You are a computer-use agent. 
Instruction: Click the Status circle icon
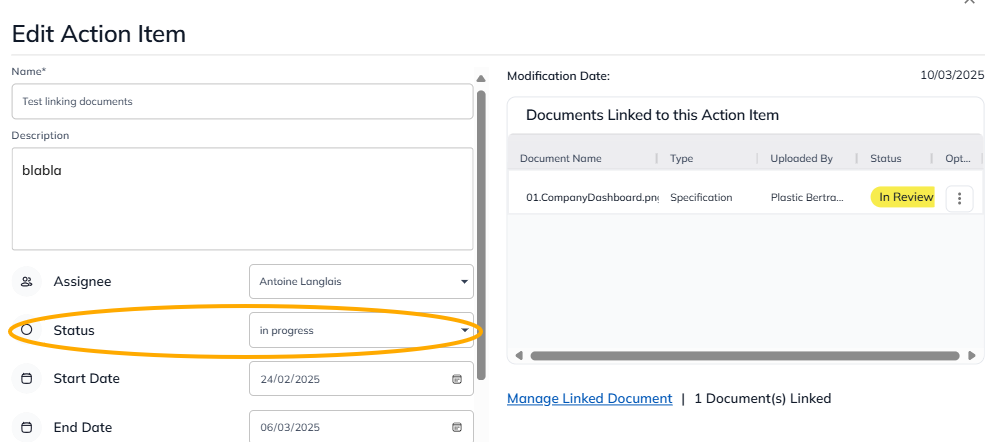(27, 330)
